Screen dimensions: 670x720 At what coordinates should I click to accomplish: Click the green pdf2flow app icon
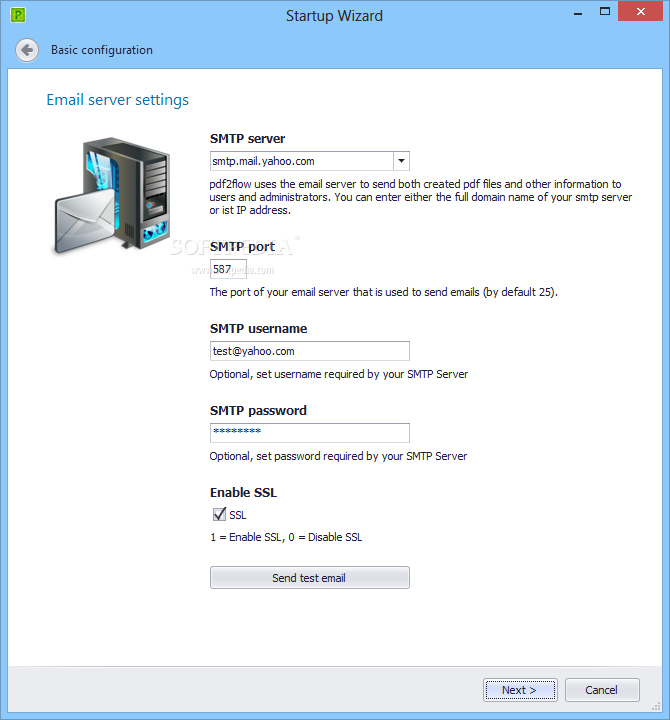coord(18,15)
